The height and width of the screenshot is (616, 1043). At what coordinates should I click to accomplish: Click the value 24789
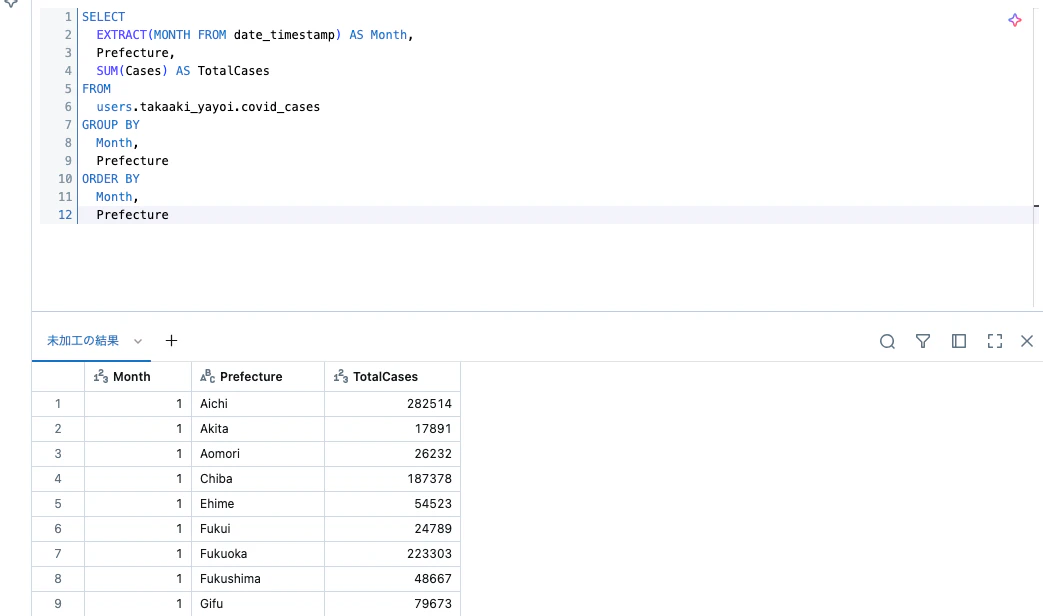pyautogui.click(x=433, y=529)
